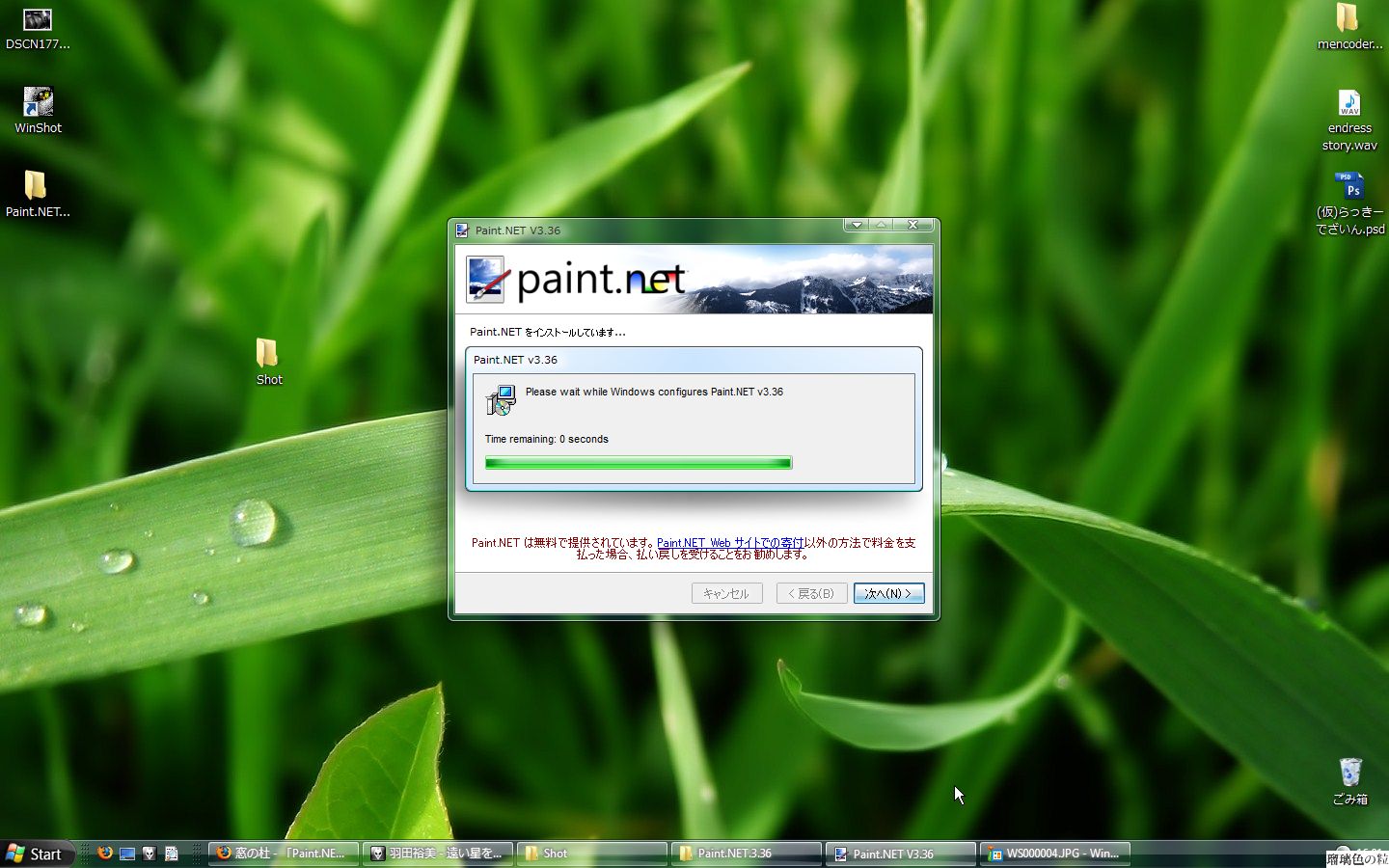Click the down-arrow button in the installer title bar

click(857, 225)
